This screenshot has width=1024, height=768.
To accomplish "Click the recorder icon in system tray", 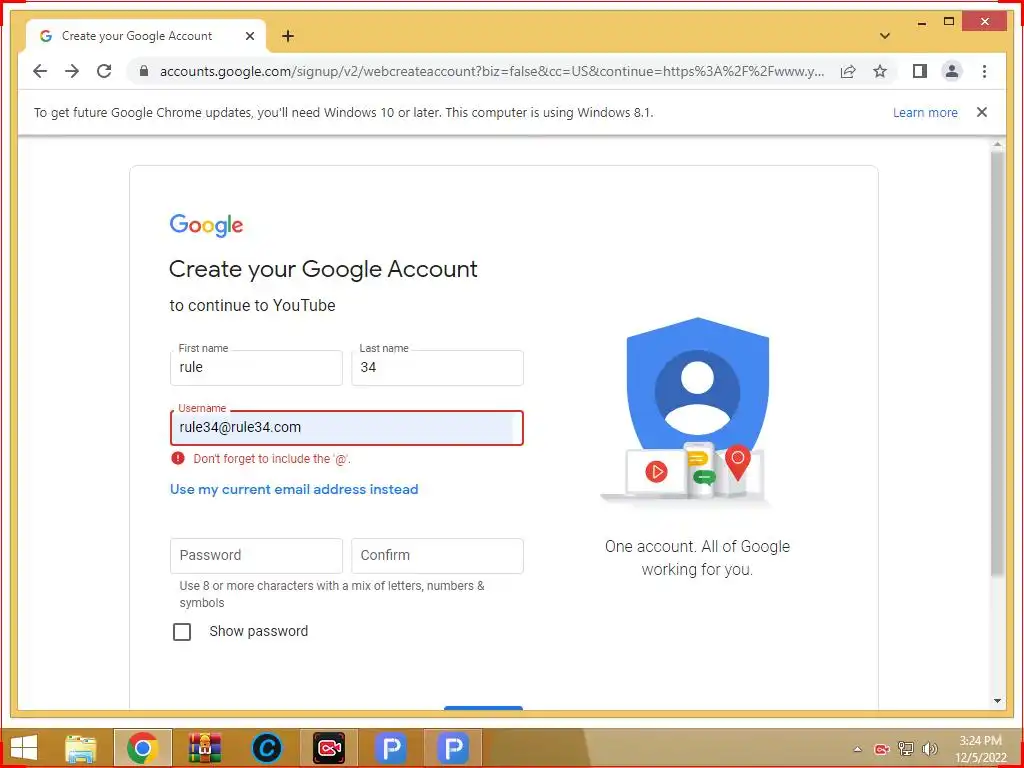I will pos(882,749).
